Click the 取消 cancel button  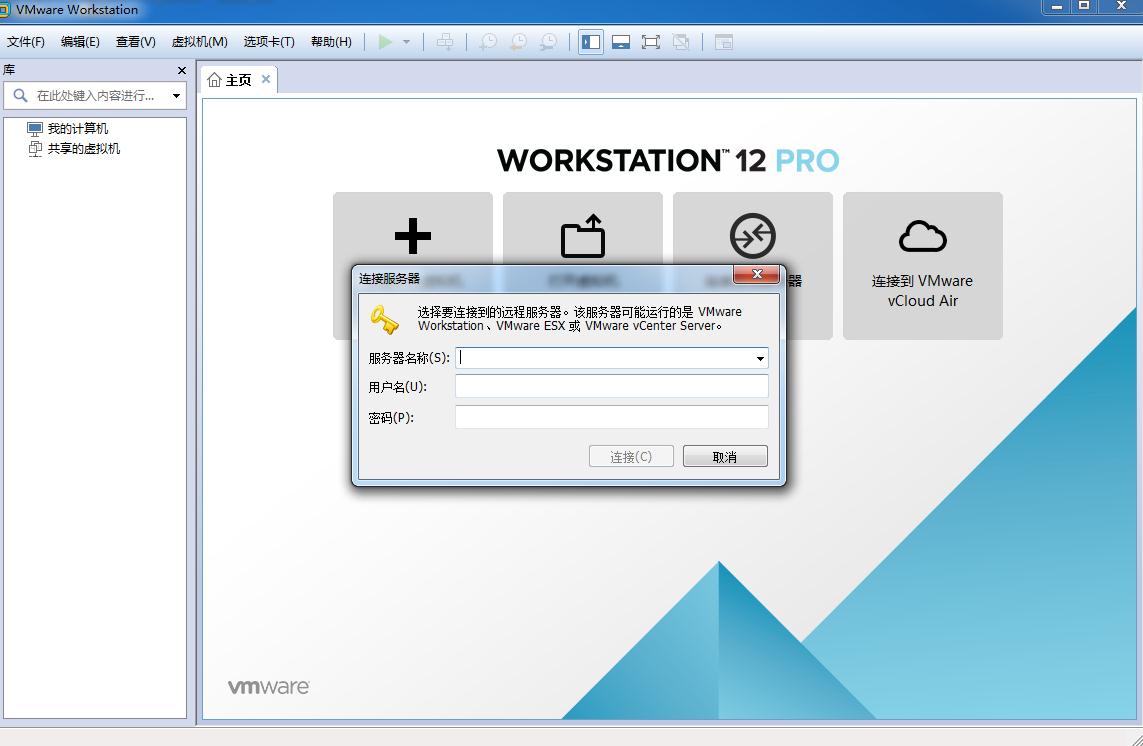(725, 457)
